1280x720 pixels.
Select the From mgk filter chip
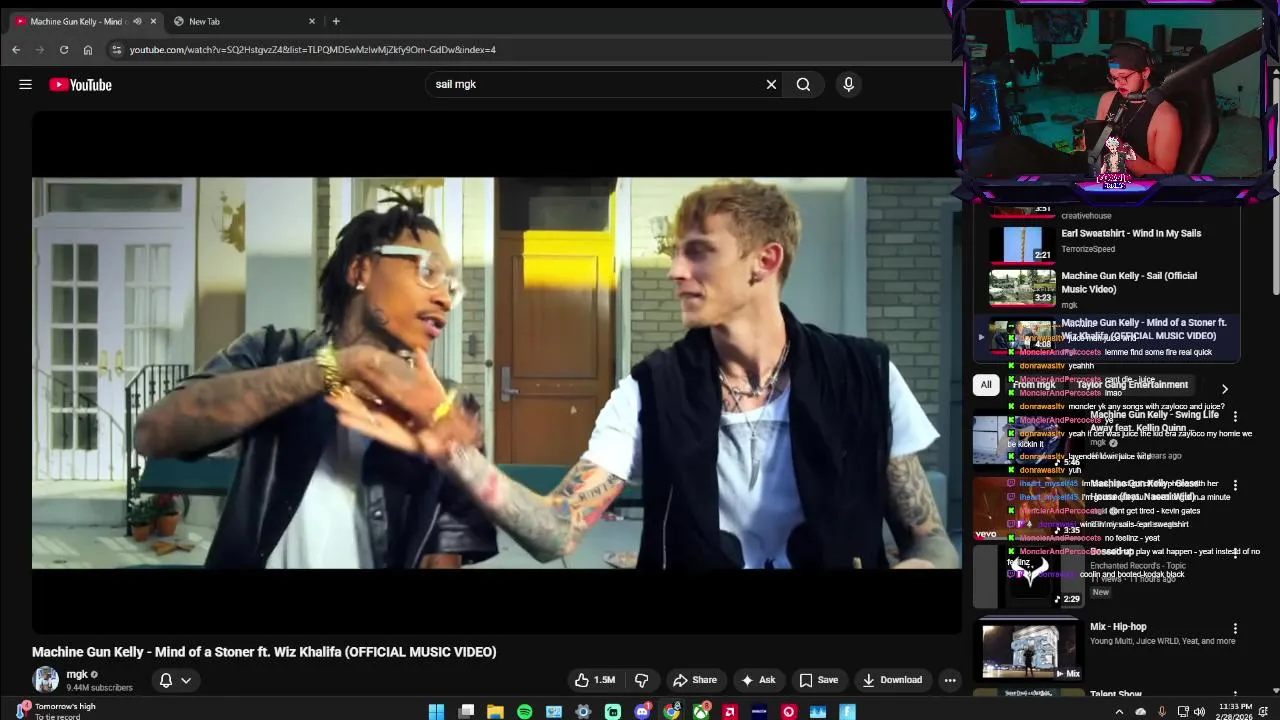(x=1033, y=385)
